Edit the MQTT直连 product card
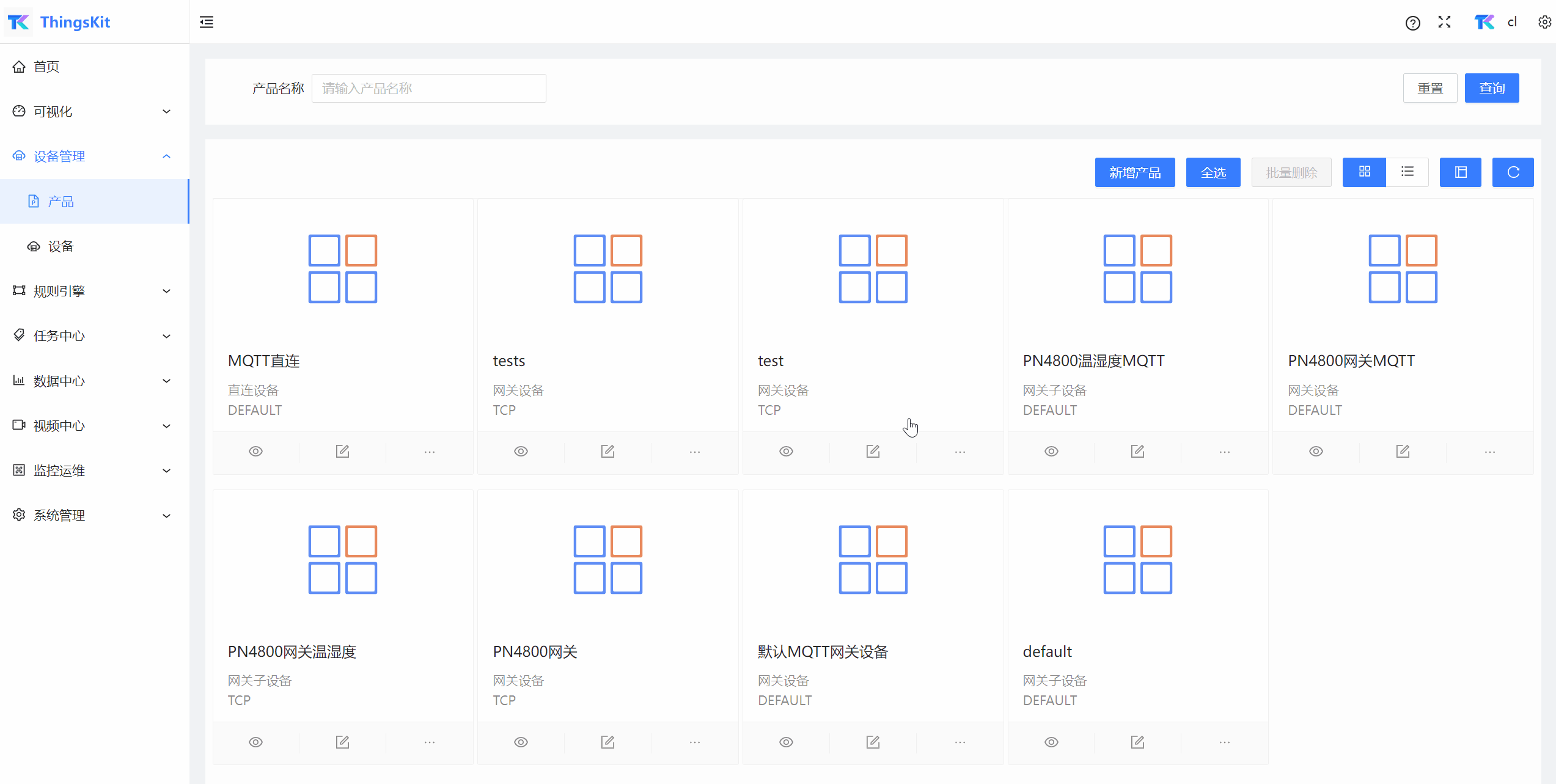 tap(342, 452)
